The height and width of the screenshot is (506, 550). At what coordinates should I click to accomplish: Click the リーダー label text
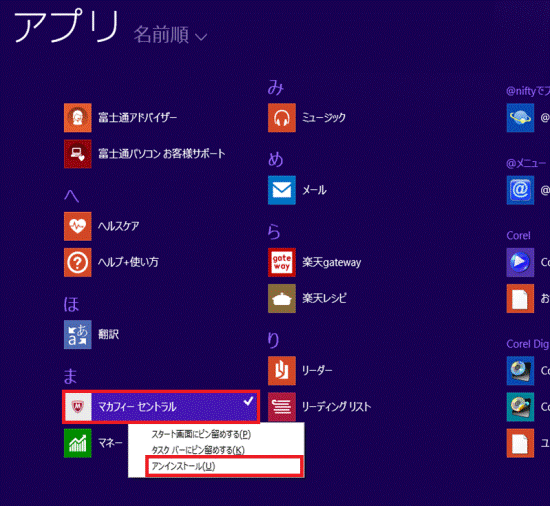pos(317,371)
